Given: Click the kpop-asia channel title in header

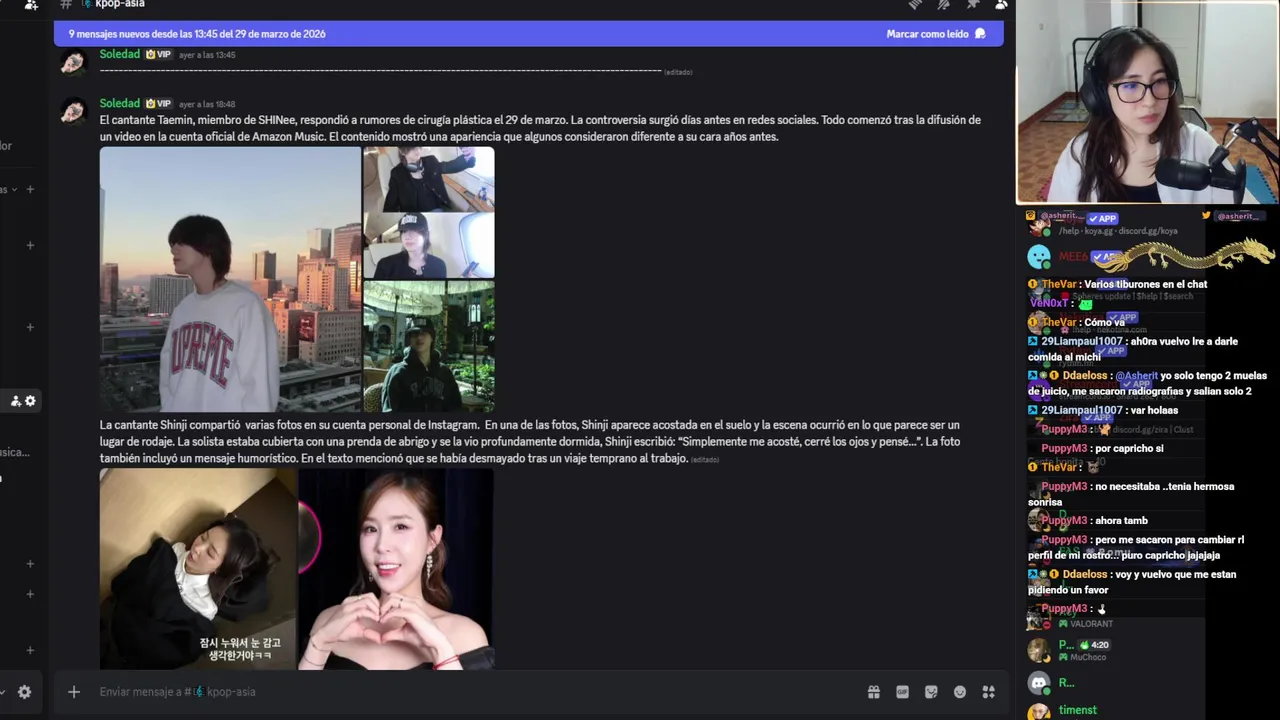Looking at the screenshot, I should (x=120, y=4).
